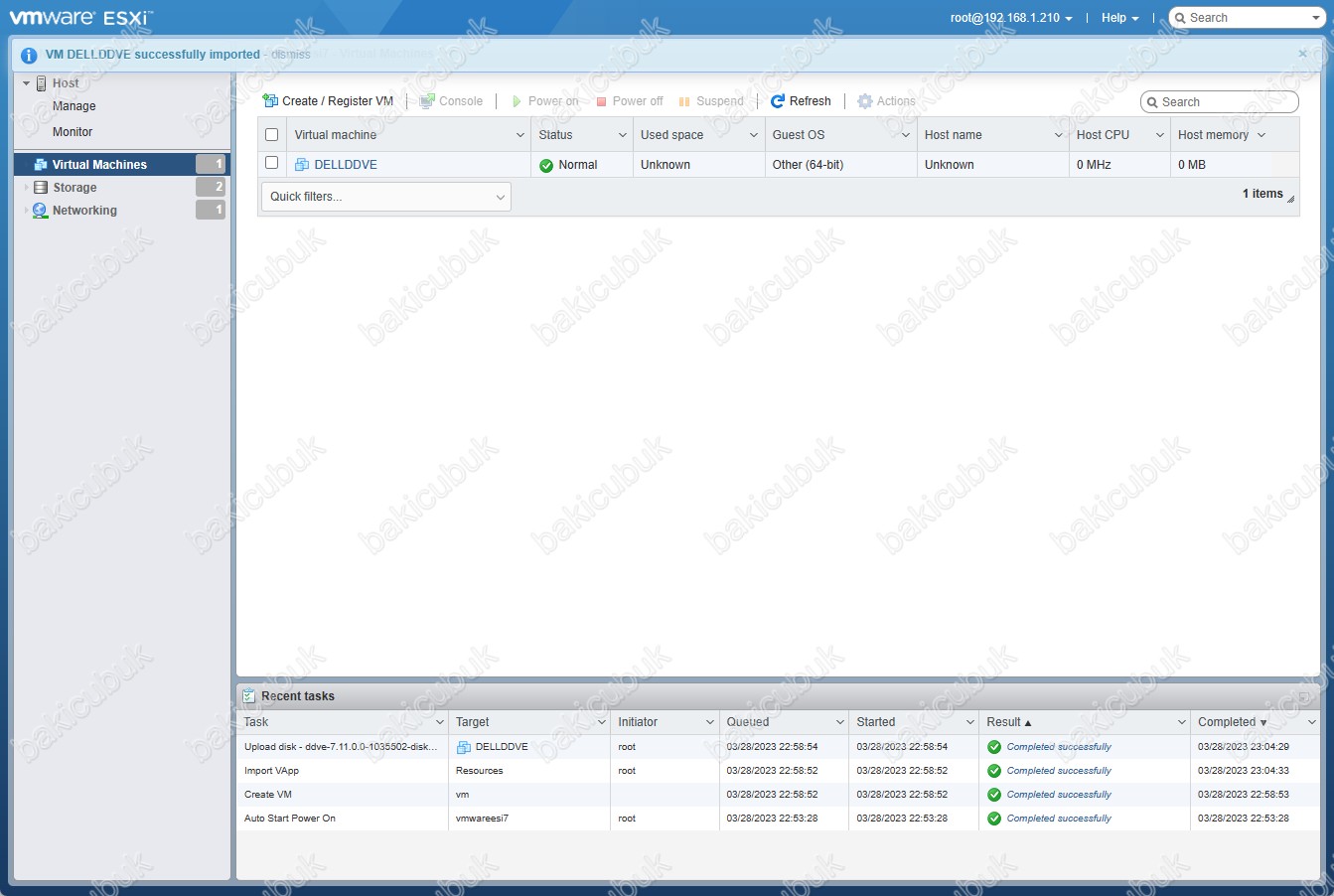Click the green Power on icon
1334x896 pixels.
pyautogui.click(x=517, y=101)
